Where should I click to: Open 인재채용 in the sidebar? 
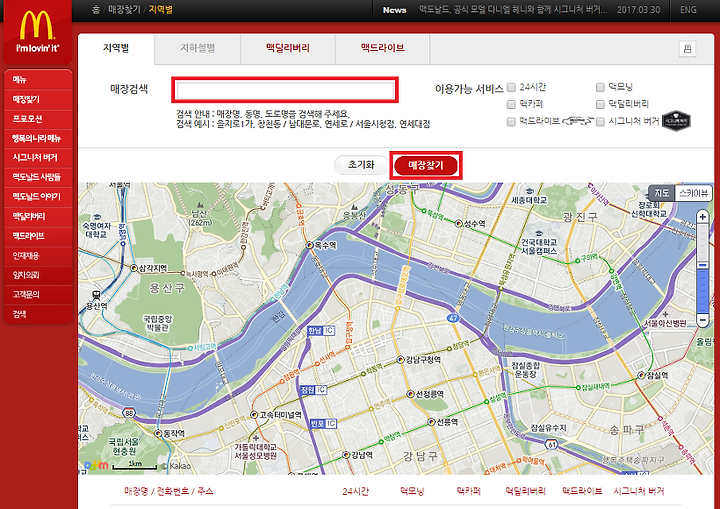[x=38, y=255]
